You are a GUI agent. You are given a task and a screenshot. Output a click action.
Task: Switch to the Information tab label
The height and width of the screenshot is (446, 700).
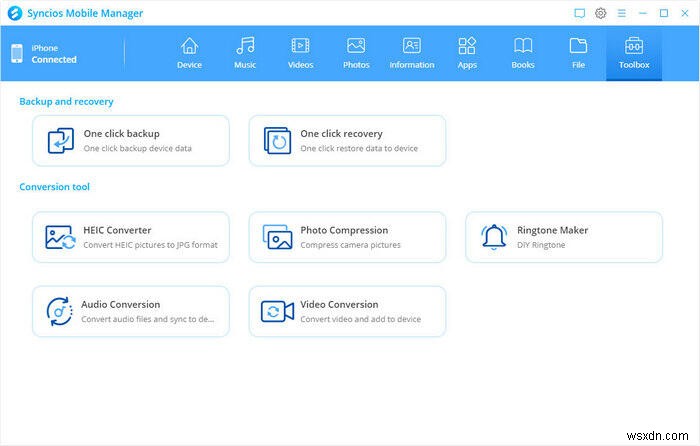tap(412, 65)
